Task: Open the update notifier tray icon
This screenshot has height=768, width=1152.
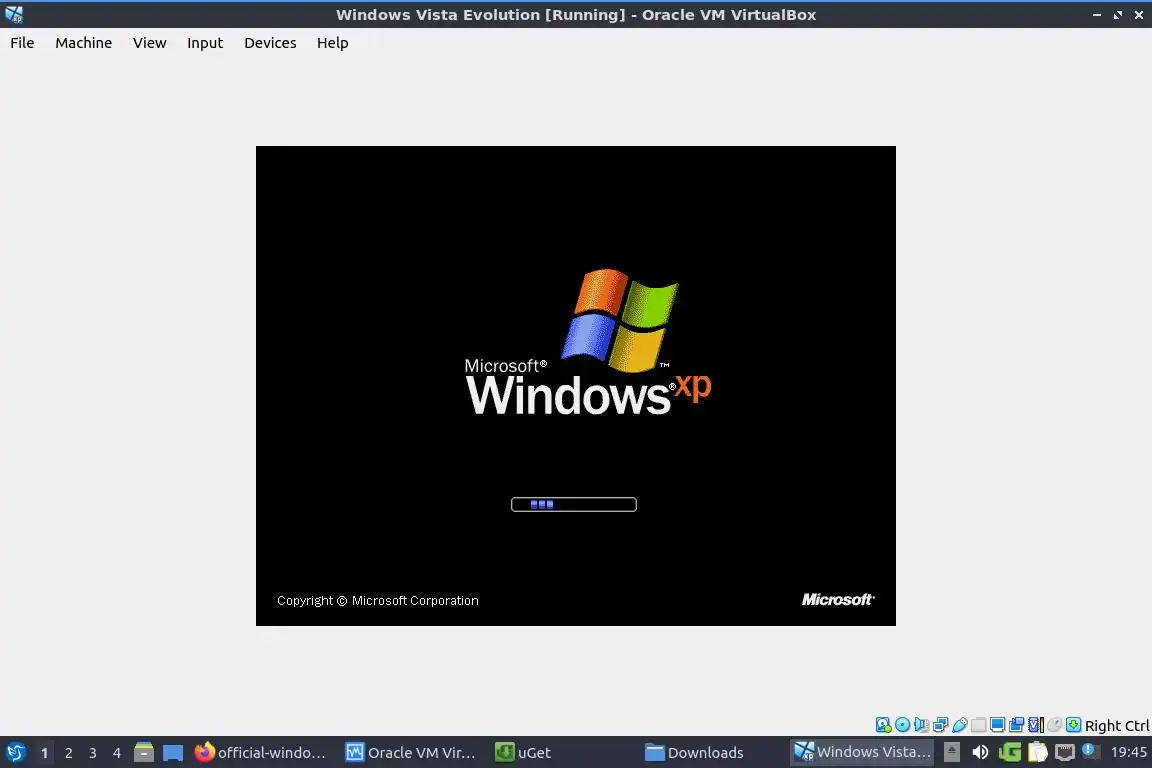Action: click(x=1091, y=751)
